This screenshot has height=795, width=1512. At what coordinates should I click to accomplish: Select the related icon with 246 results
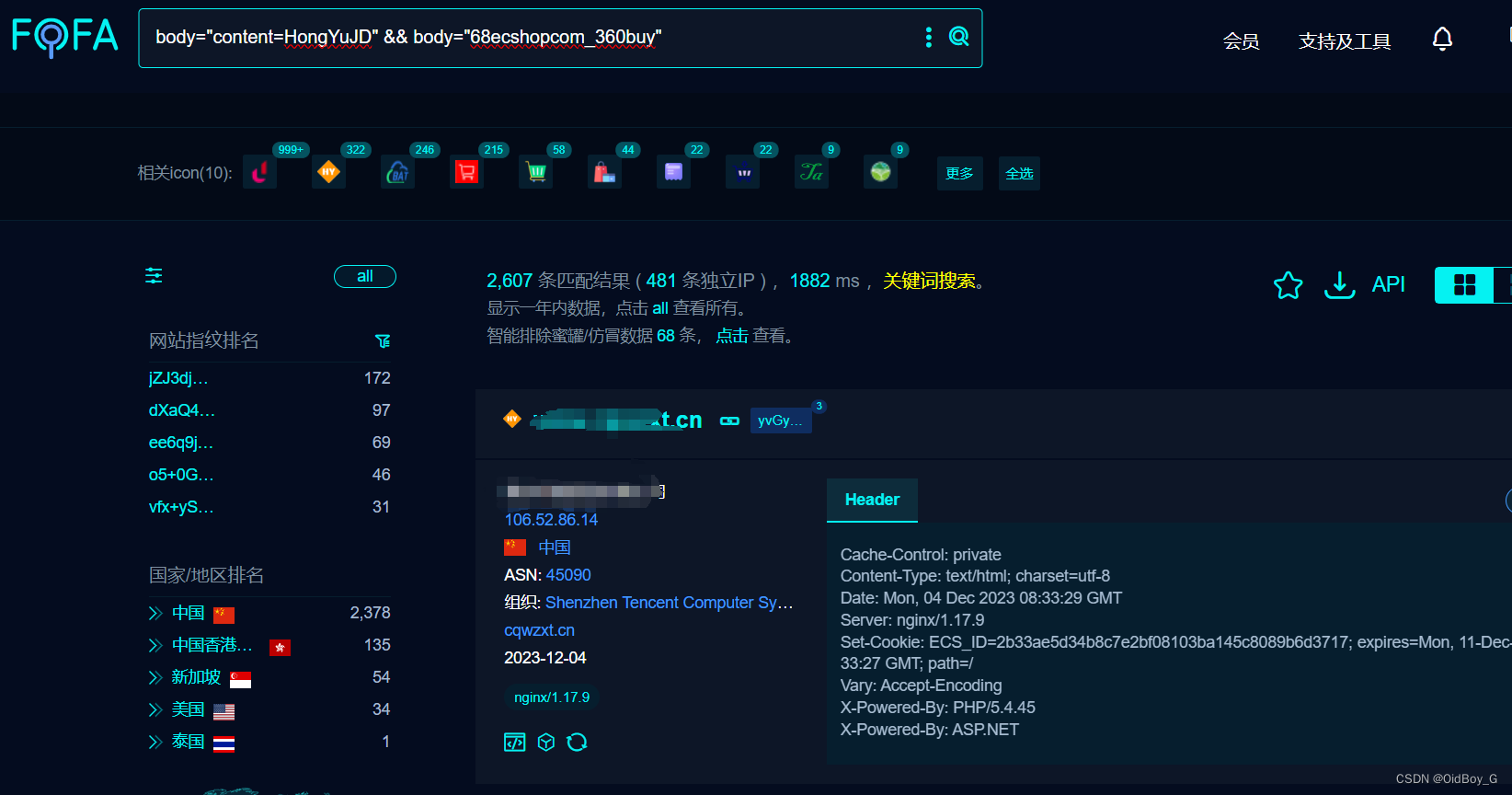[x=397, y=172]
